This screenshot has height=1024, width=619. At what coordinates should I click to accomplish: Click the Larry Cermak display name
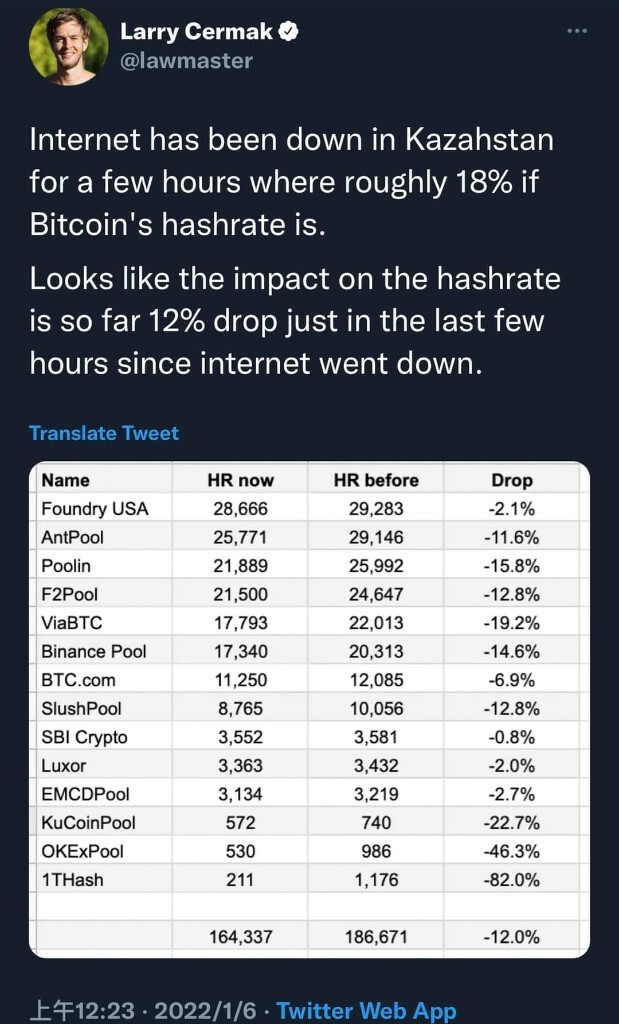tap(197, 31)
